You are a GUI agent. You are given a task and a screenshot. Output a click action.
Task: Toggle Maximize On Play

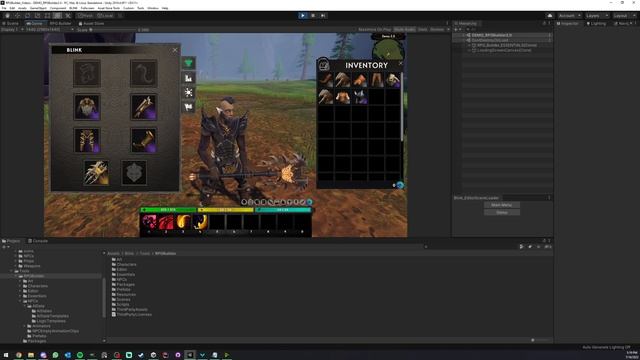point(374,30)
